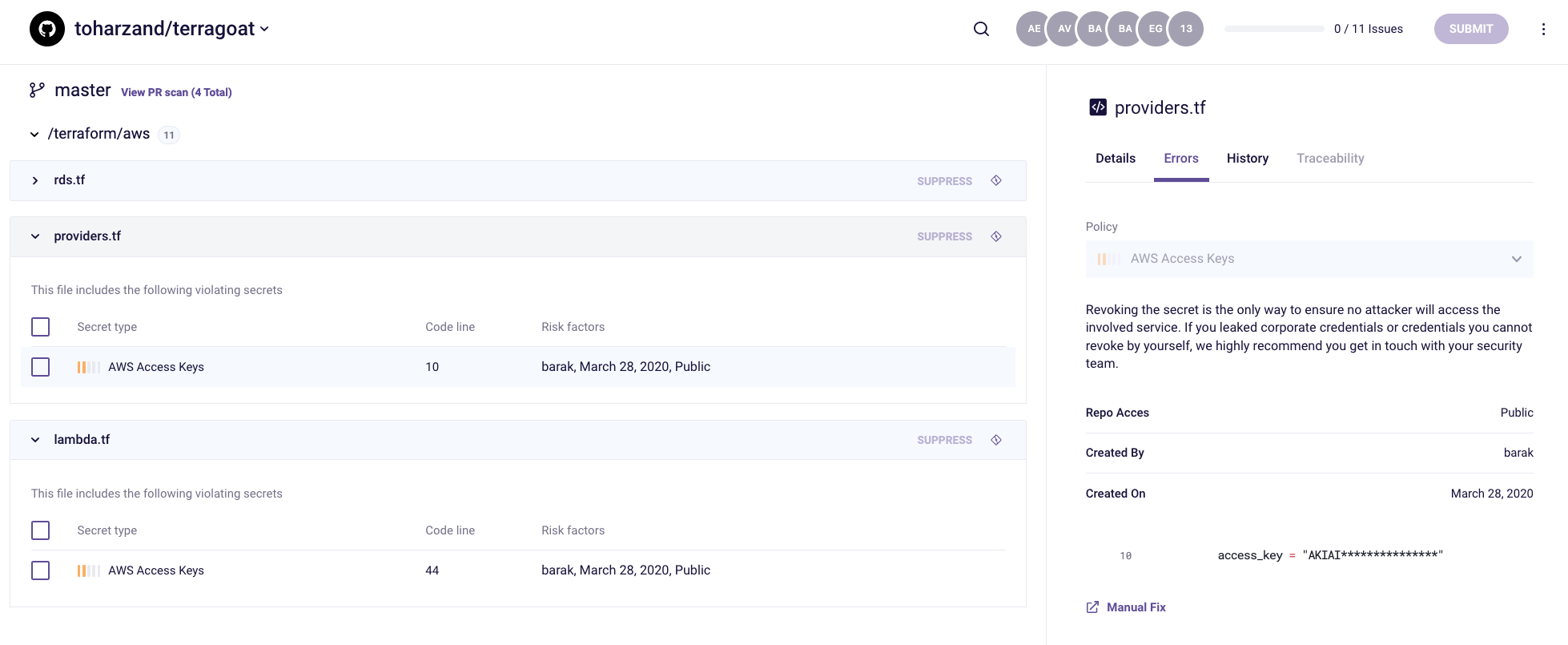Open search with magnifier icon
Viewport: 1568px width, 645px height.
981,29
